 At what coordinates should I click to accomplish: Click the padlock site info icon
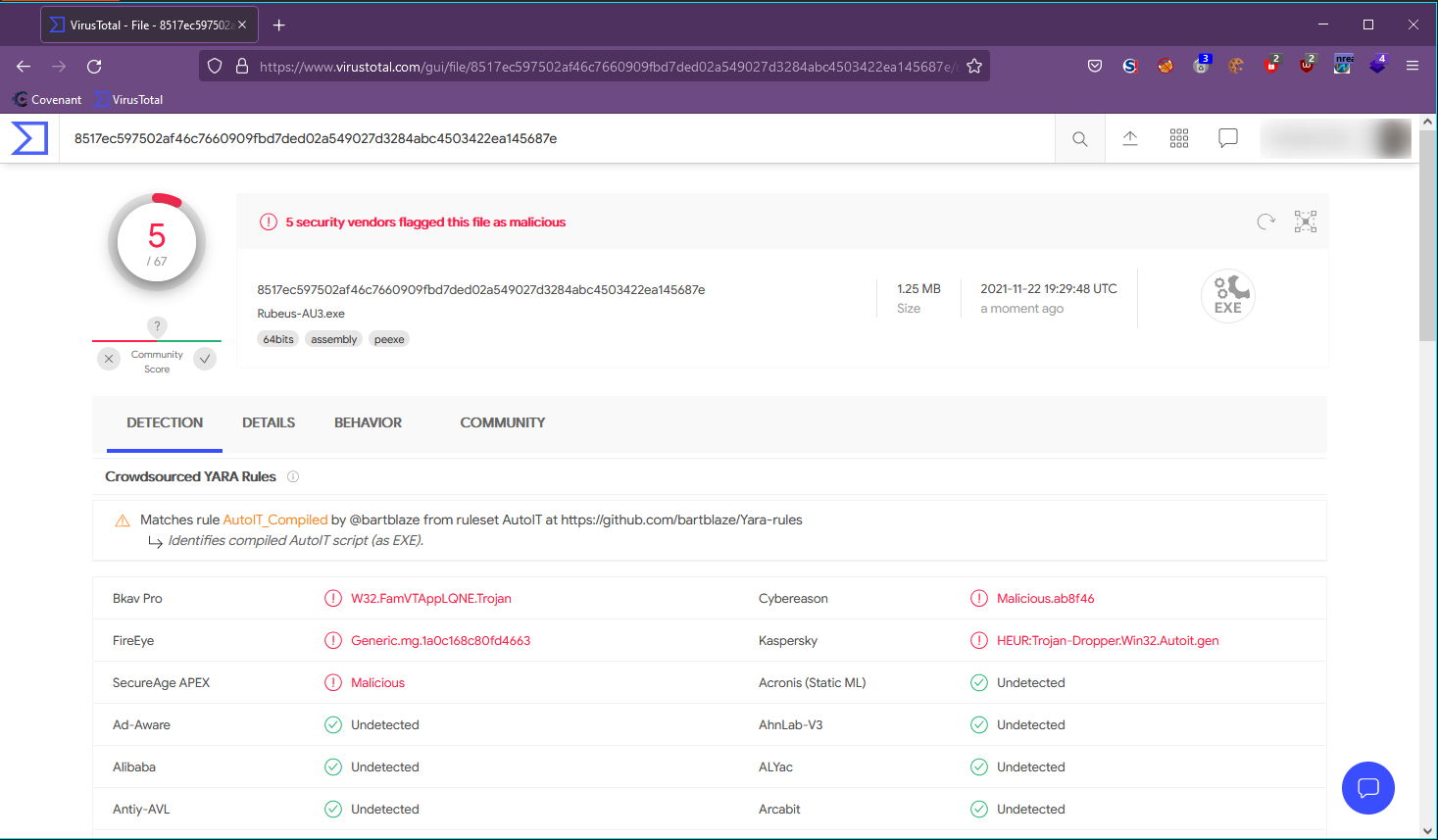[242, 67]
